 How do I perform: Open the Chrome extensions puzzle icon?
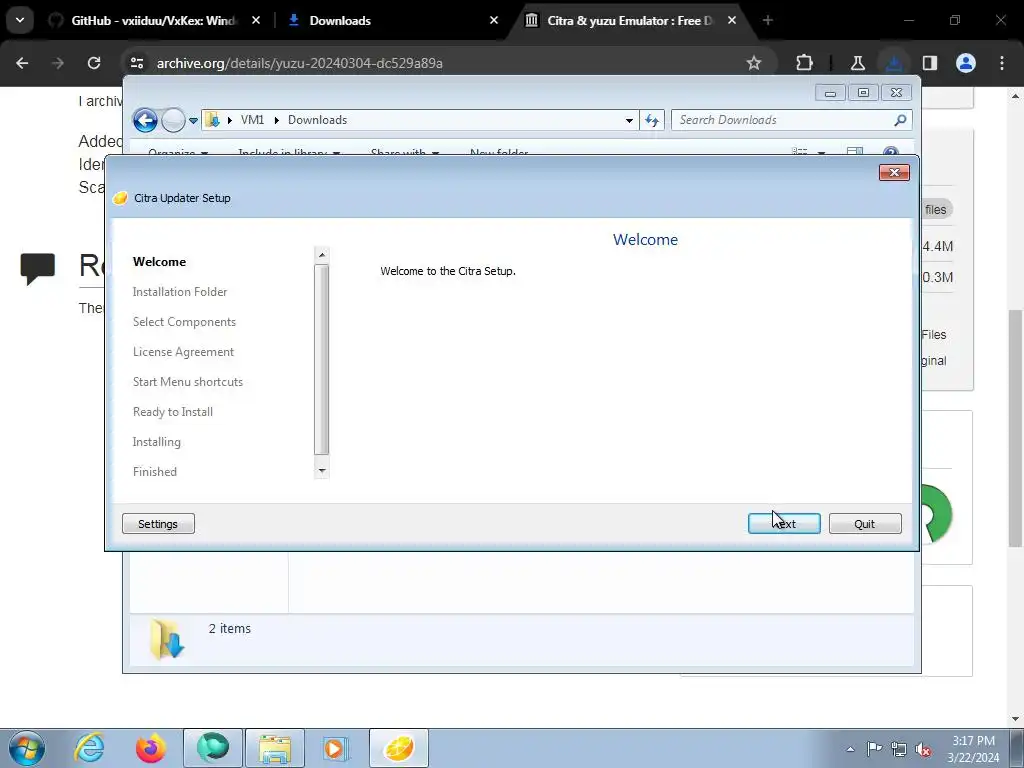805,63
